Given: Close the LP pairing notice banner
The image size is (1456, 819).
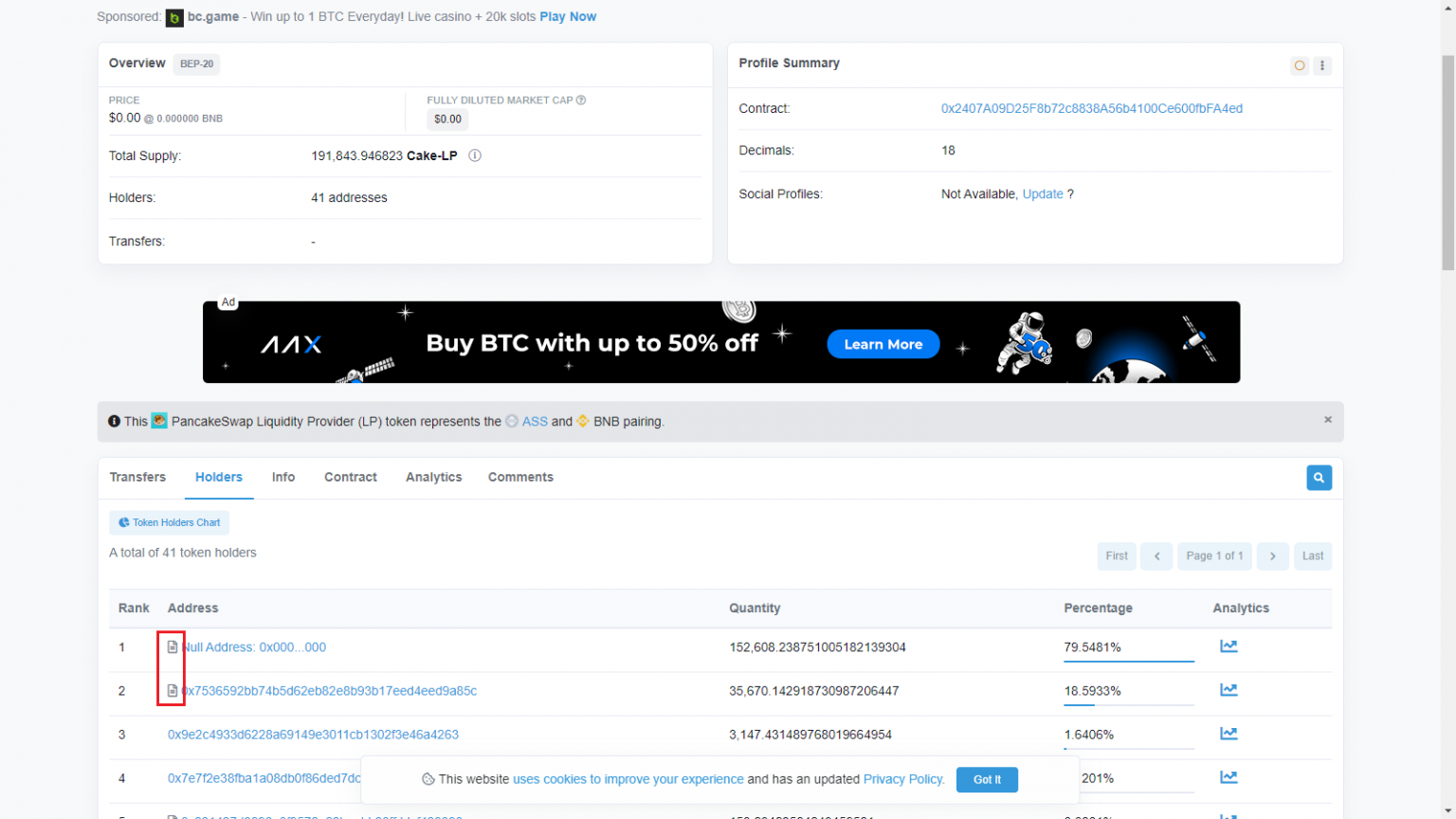Looking at the screenshot, I should (x=1327, y=418).
